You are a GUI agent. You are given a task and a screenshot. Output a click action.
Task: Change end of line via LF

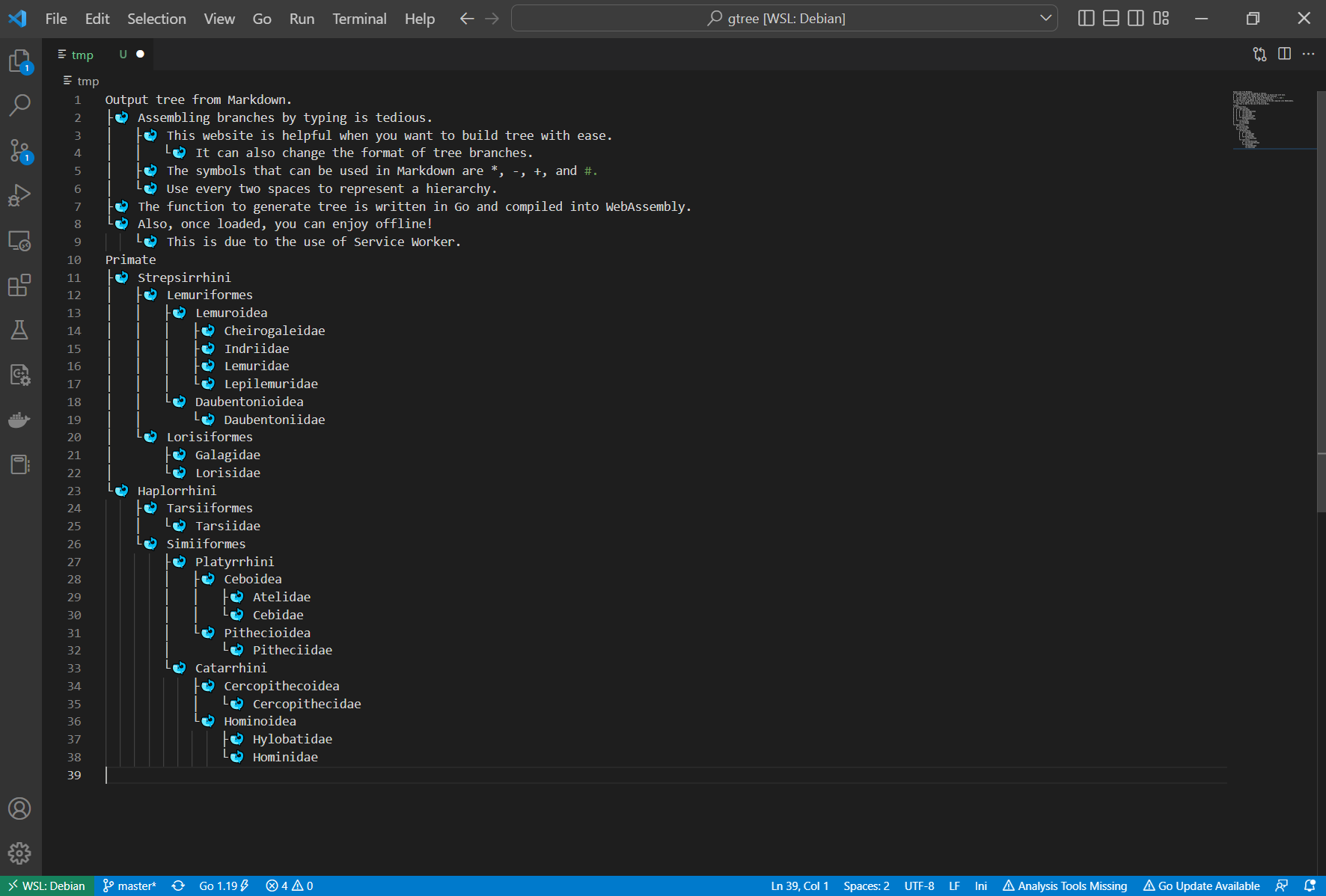(954, 886)
